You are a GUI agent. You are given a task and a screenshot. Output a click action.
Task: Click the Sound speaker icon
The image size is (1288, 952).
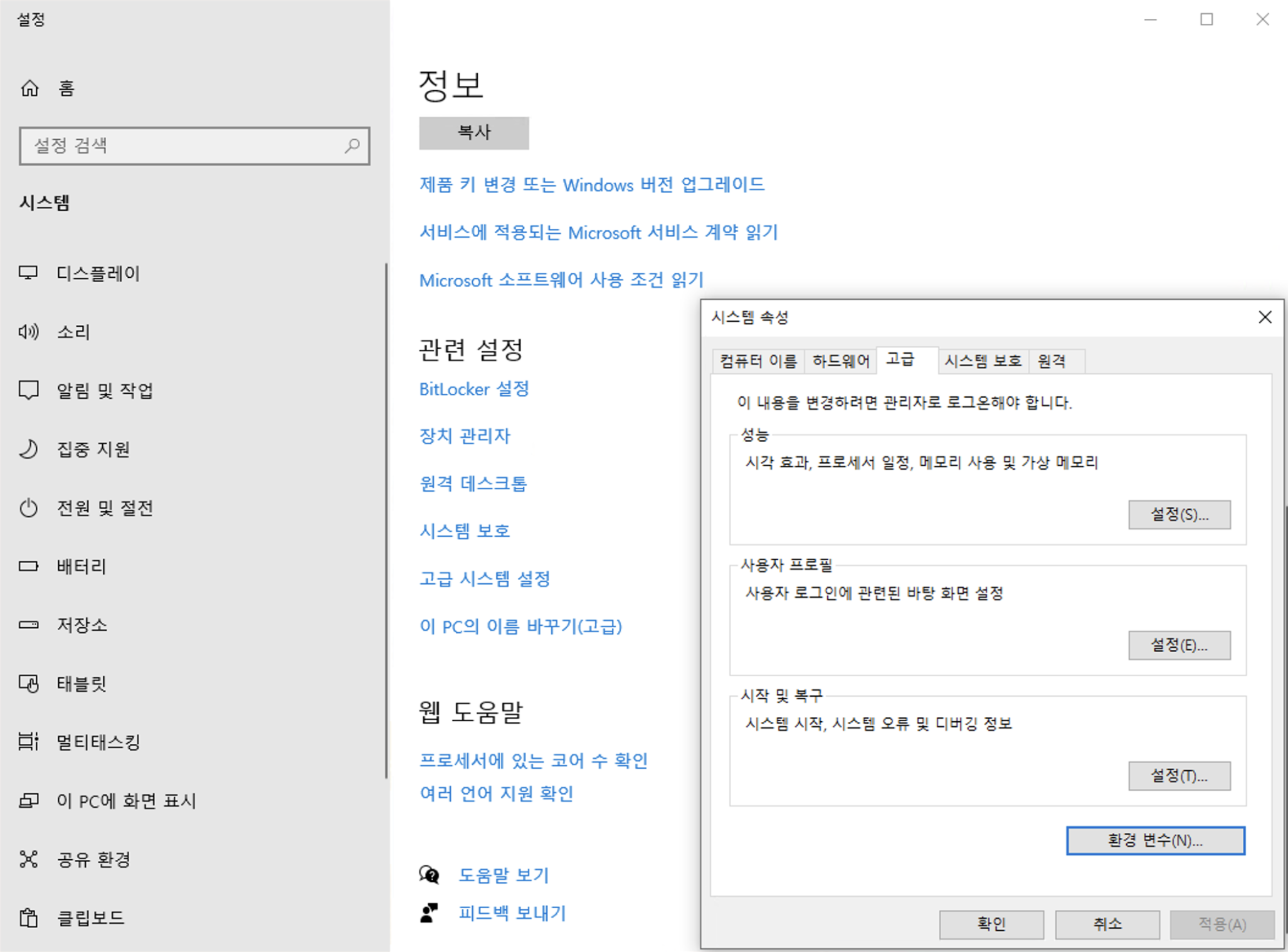(x=28, y=331)
